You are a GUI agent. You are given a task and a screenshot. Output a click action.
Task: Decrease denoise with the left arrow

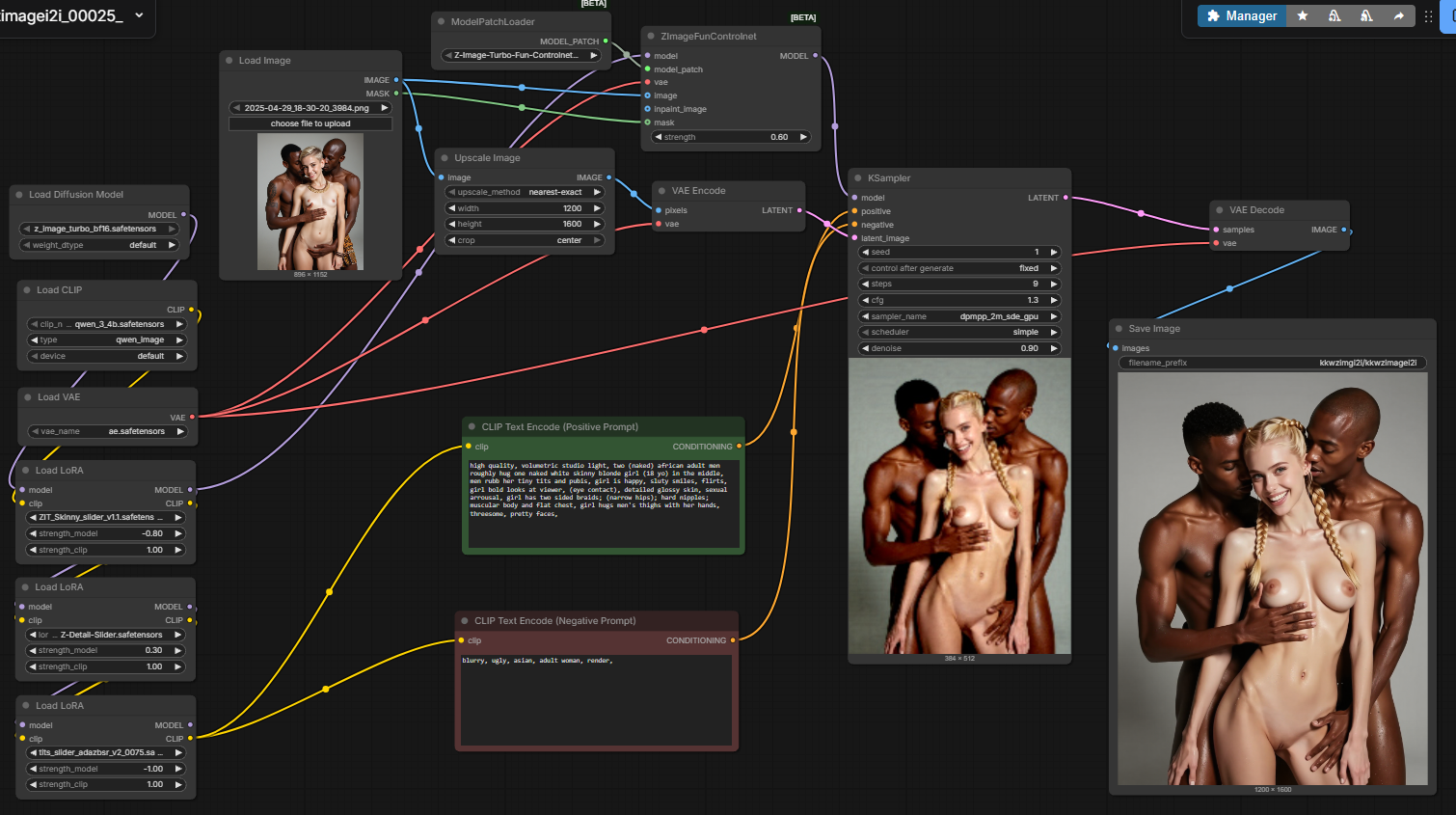tap(865, 348)
